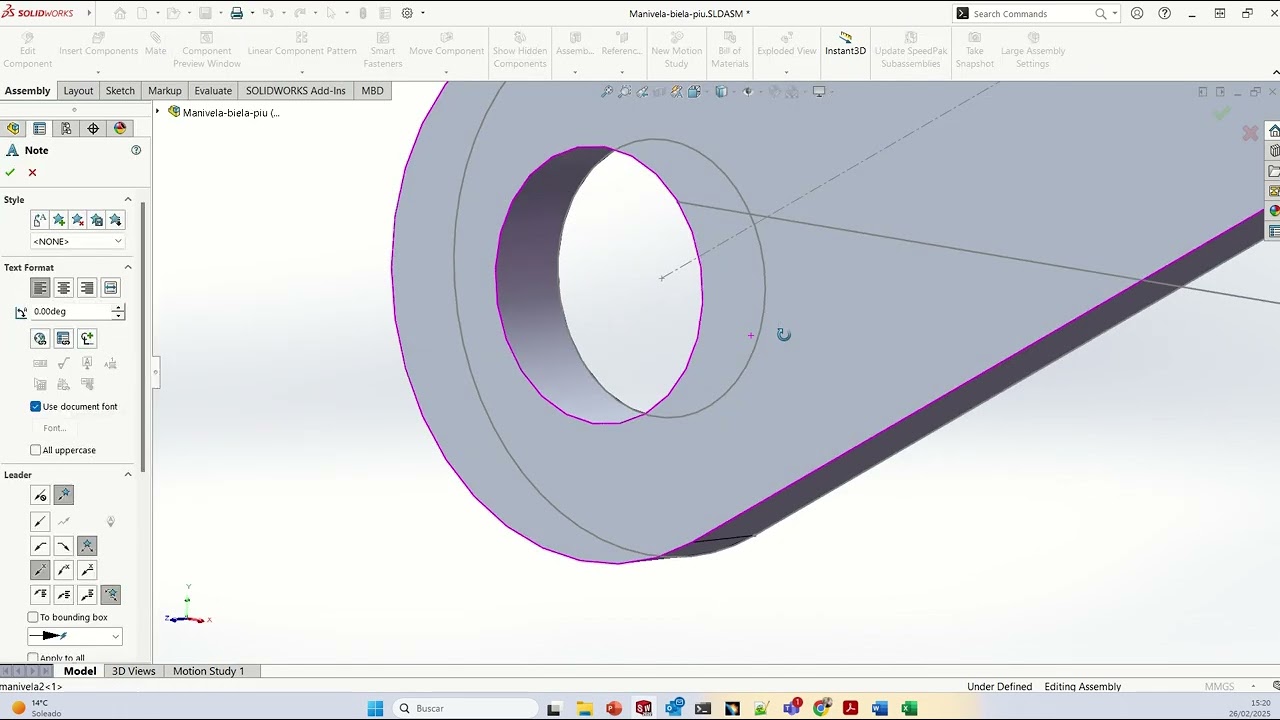Open the Note help question mark icon

[x=136, y=150]
